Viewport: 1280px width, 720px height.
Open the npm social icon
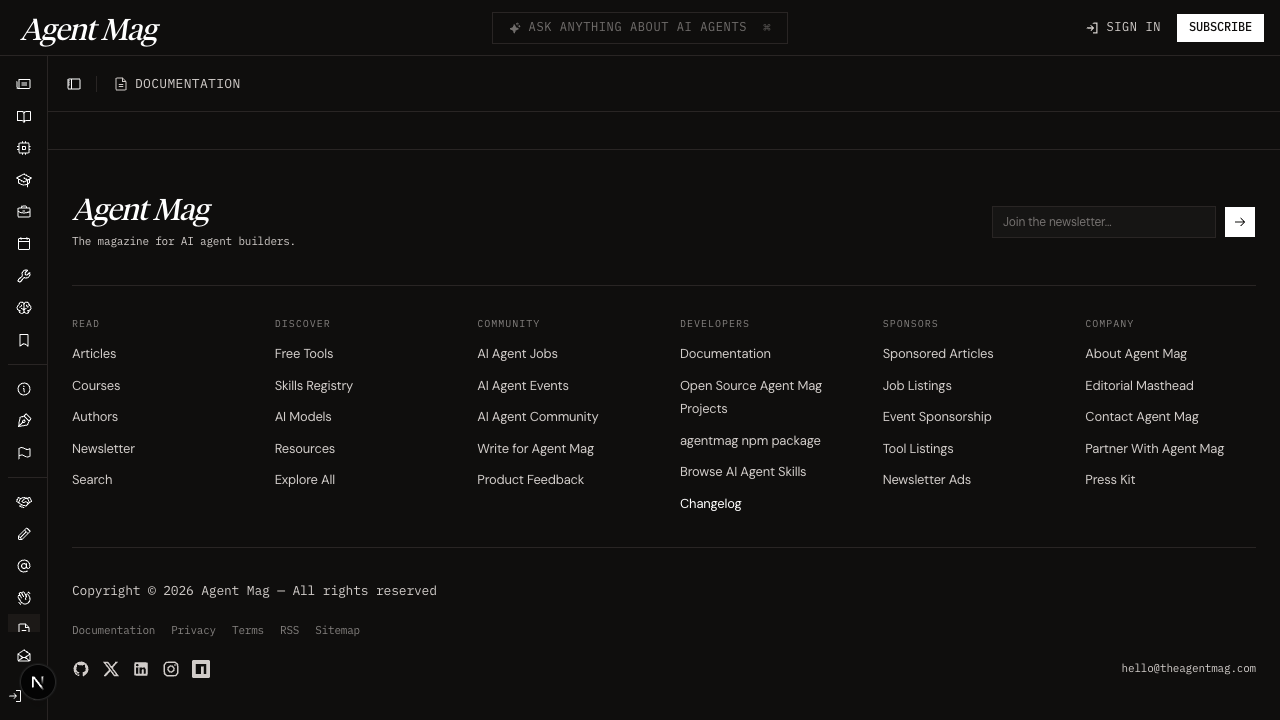coord(201,669)
